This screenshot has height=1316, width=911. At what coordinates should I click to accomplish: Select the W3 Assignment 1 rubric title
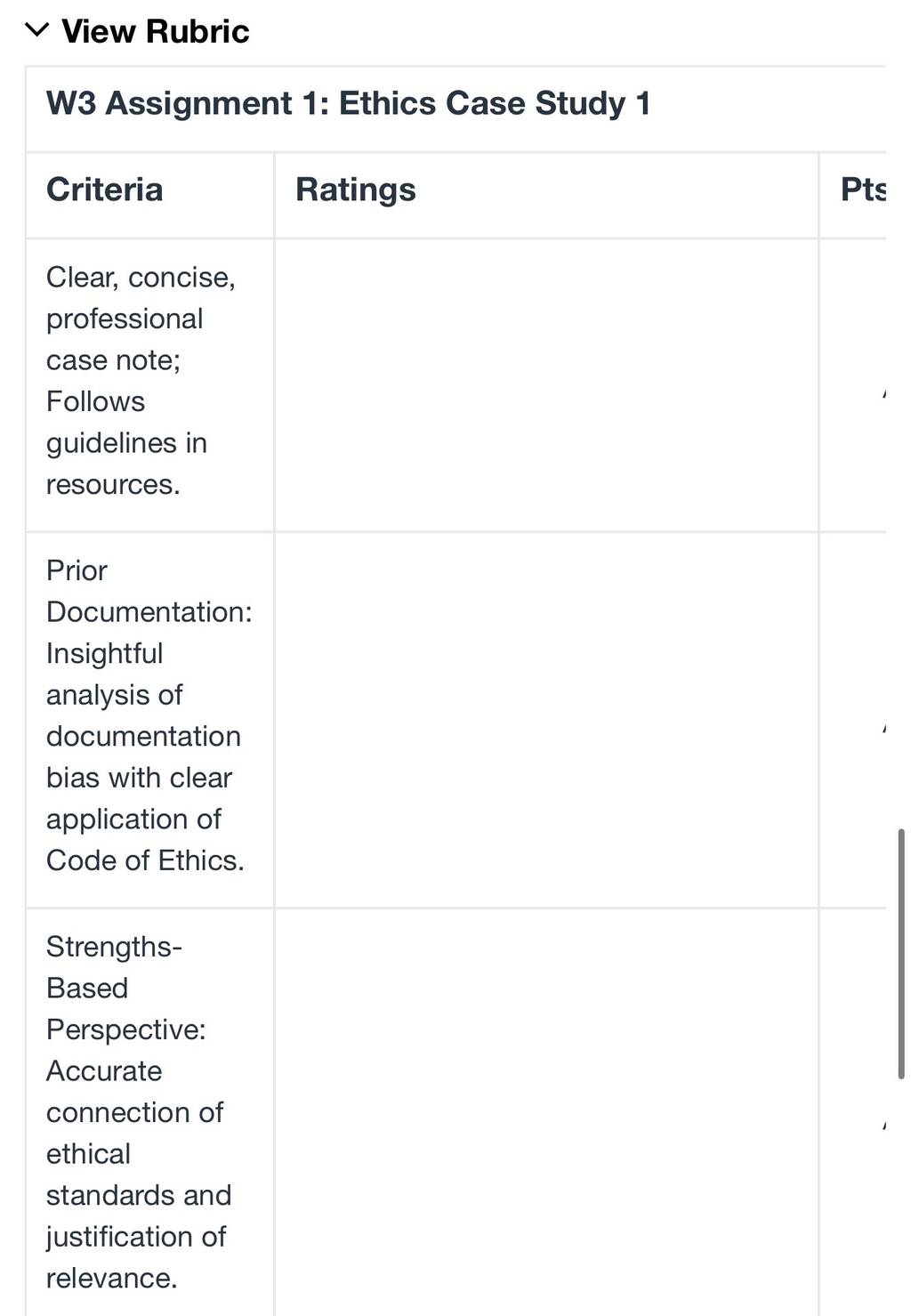point(348,103)
